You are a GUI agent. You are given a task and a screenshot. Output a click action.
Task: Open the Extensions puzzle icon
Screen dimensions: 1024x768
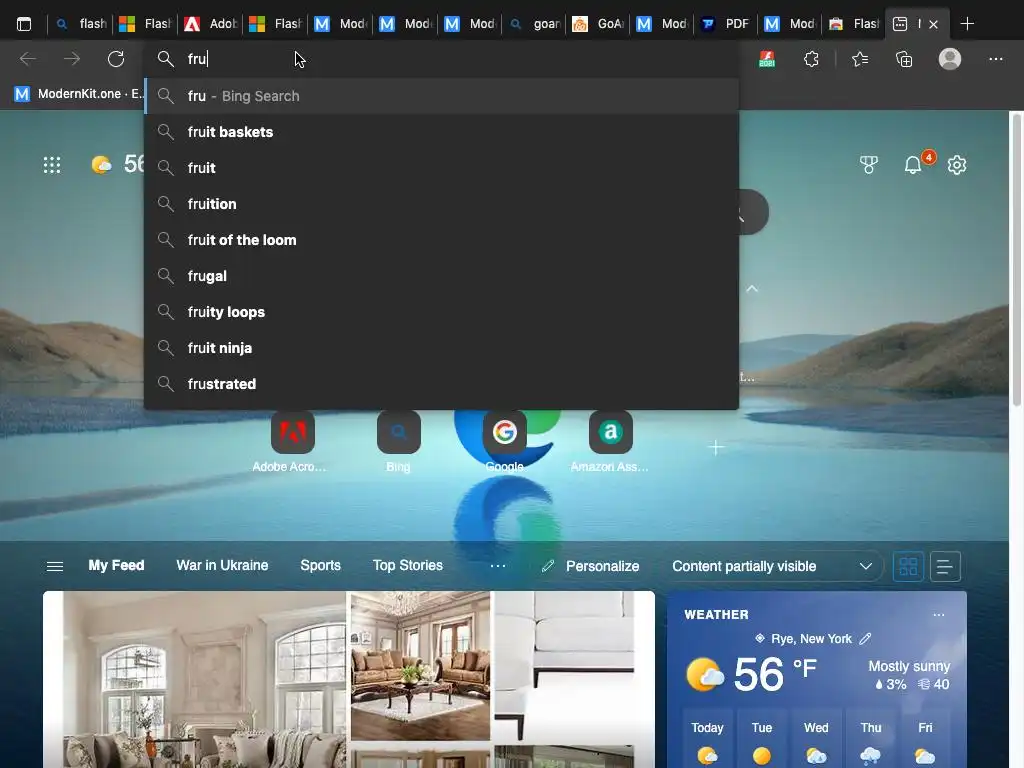coord(811,59)
